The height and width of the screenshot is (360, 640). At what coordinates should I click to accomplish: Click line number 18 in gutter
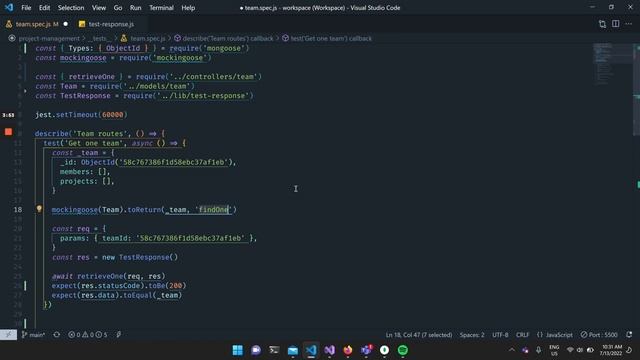pyautogui.click(x=18, y=209)
